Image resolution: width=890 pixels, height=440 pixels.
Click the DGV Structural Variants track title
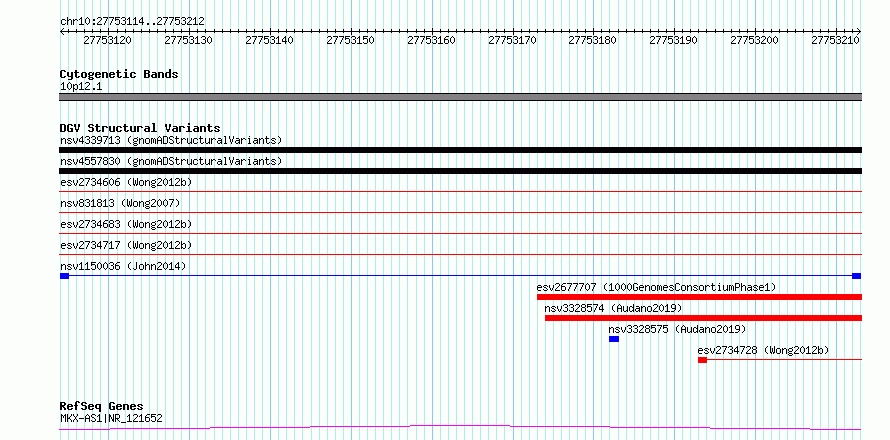140,128
